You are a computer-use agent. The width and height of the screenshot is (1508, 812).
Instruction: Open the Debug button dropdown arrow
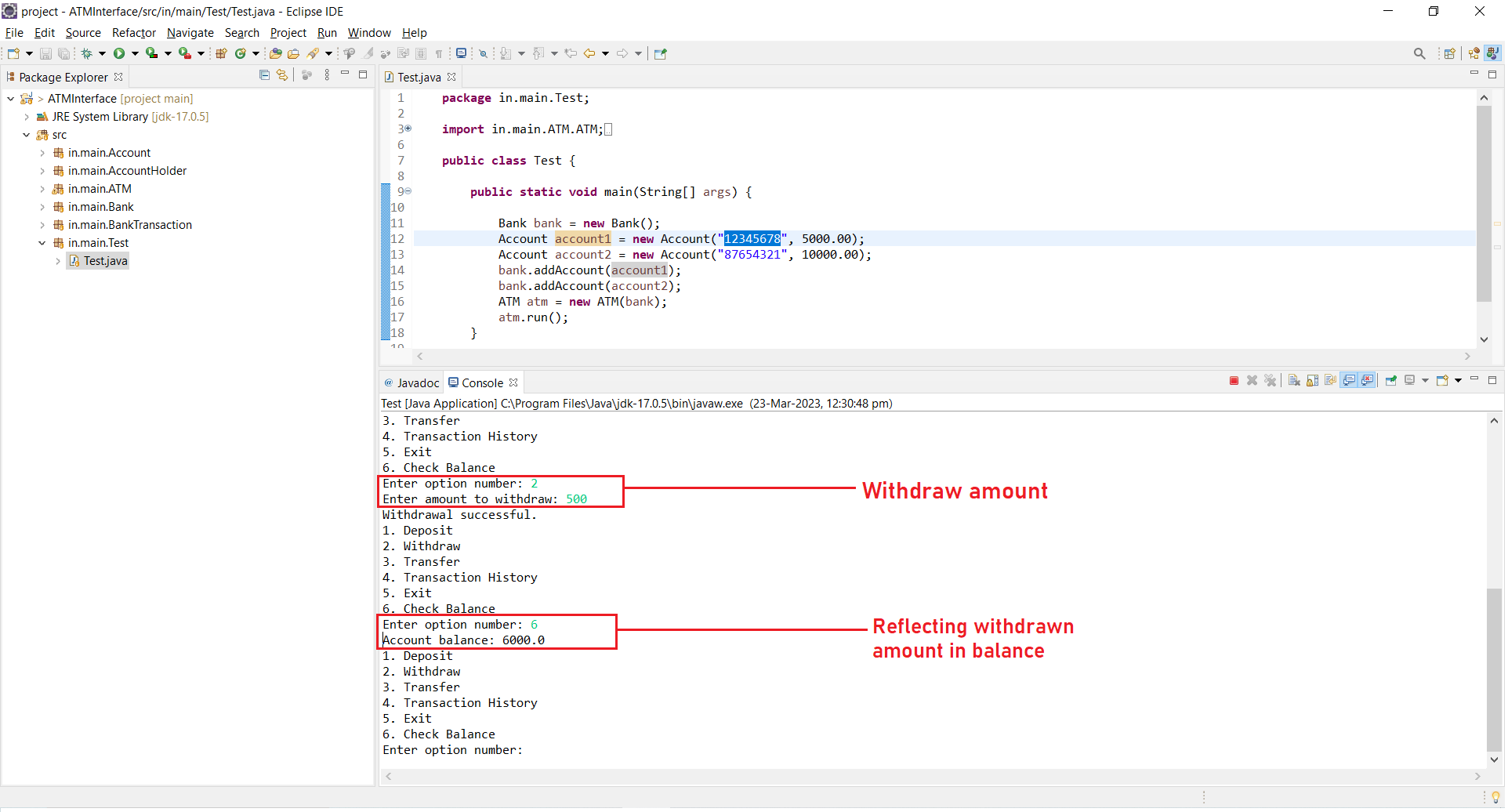102,53
